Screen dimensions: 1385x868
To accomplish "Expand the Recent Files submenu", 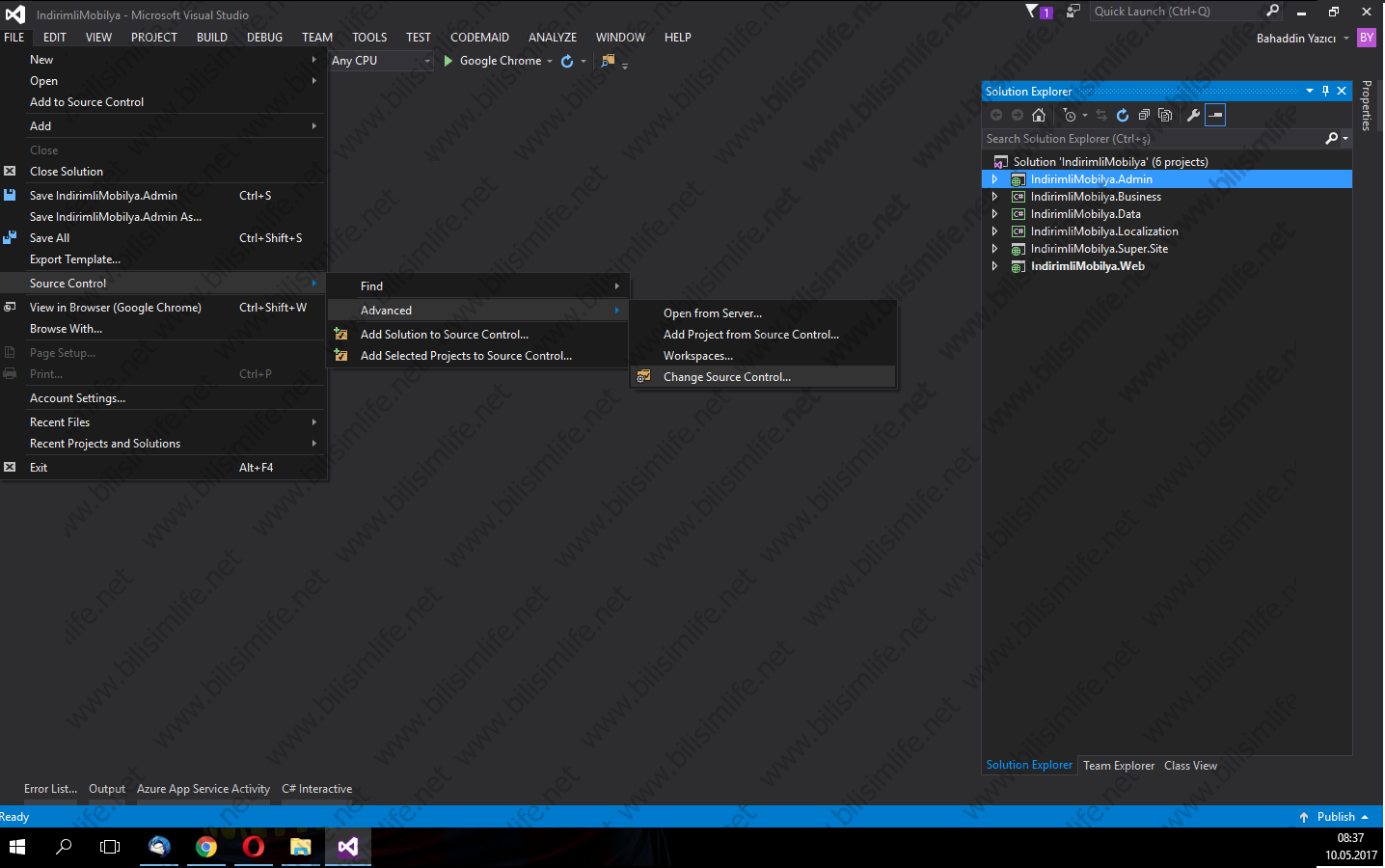I will pyautogui.click(x=163, y=422).
